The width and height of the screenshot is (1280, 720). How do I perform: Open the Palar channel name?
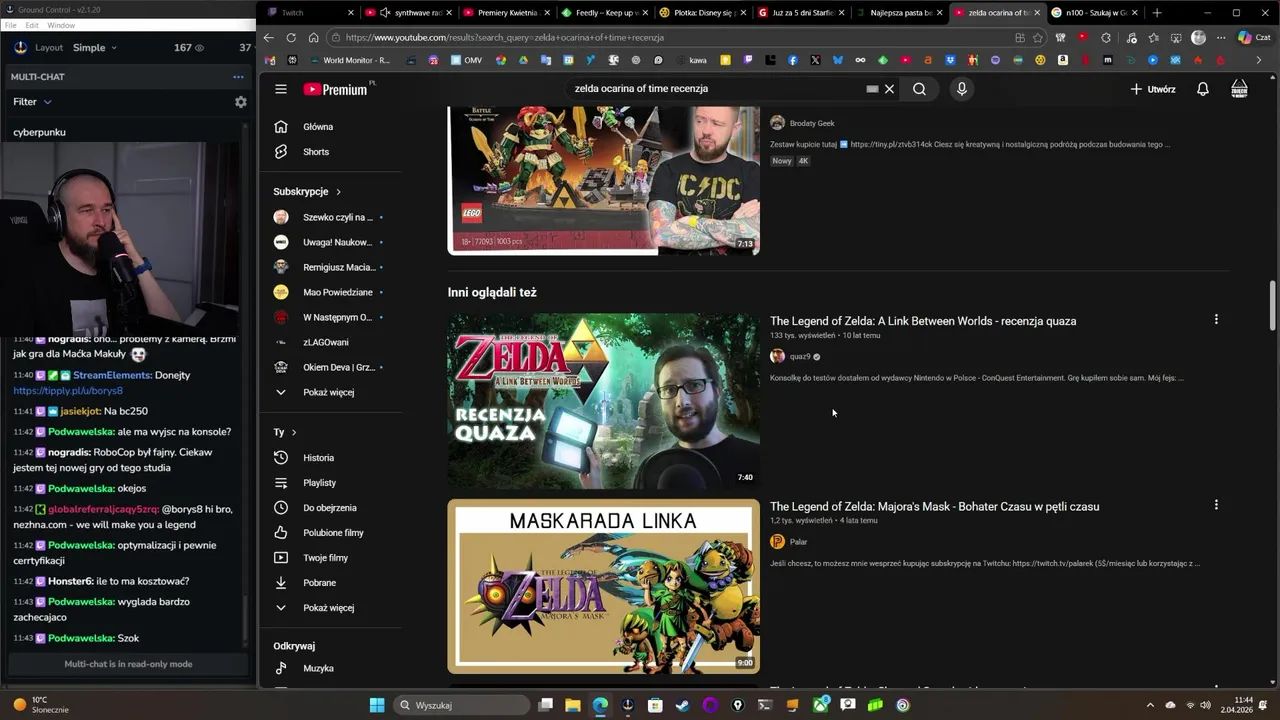[798, 542]
